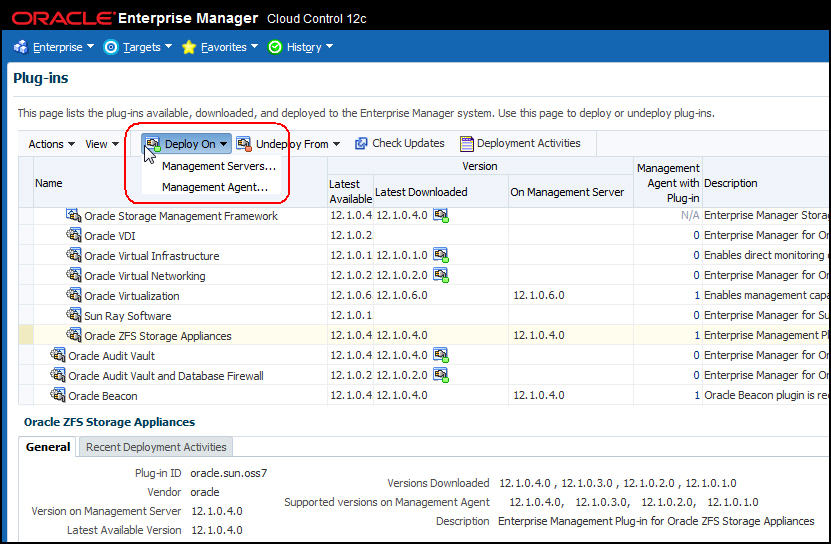
Task: Click downloaded status icon for Storage Management Framework
Action: [x=441, y=215]
